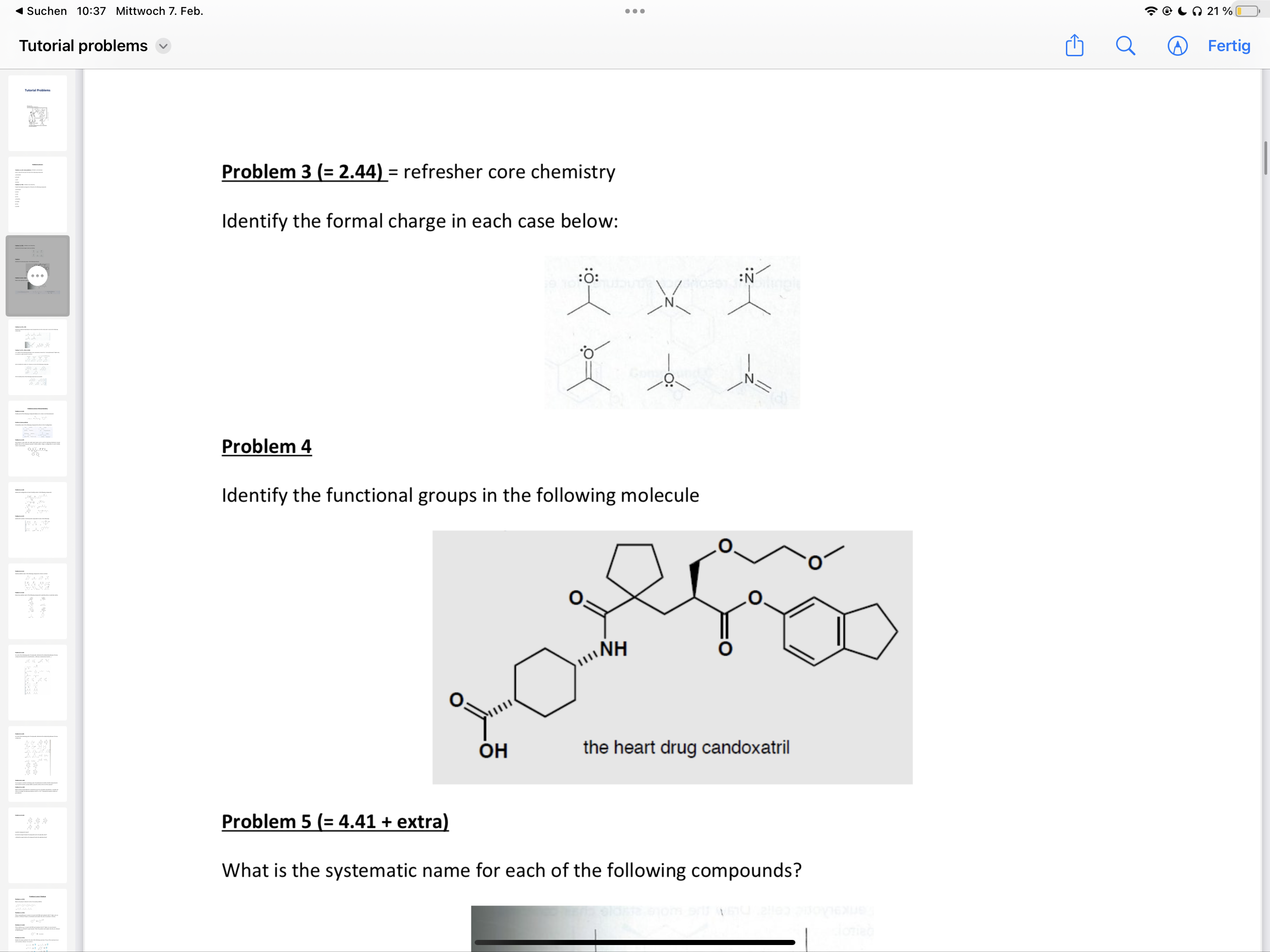Select the search magnifier icon

1125,46
